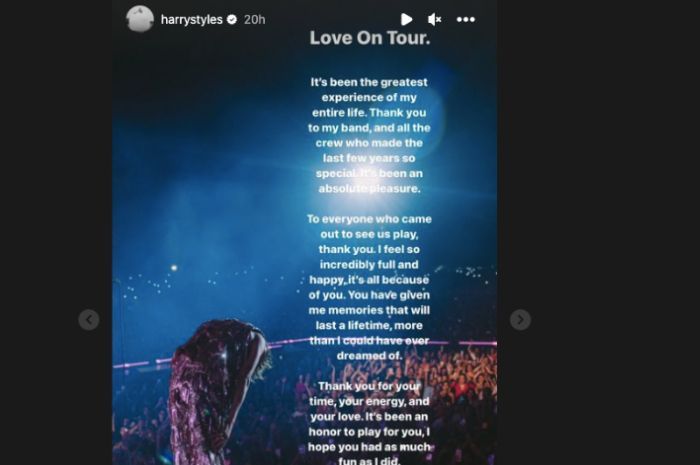Click the 20h timestamp

254,20
